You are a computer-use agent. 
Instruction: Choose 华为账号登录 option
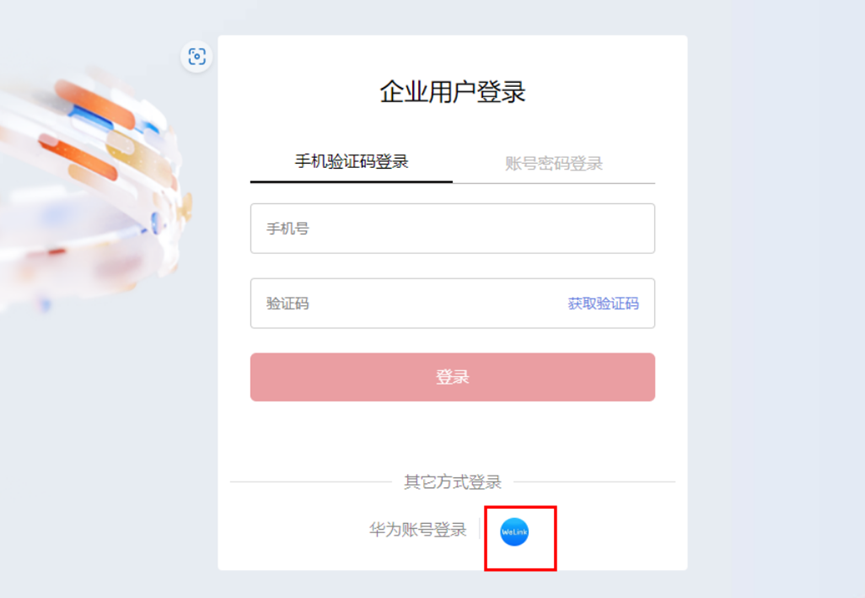click(x=418, y=530)
